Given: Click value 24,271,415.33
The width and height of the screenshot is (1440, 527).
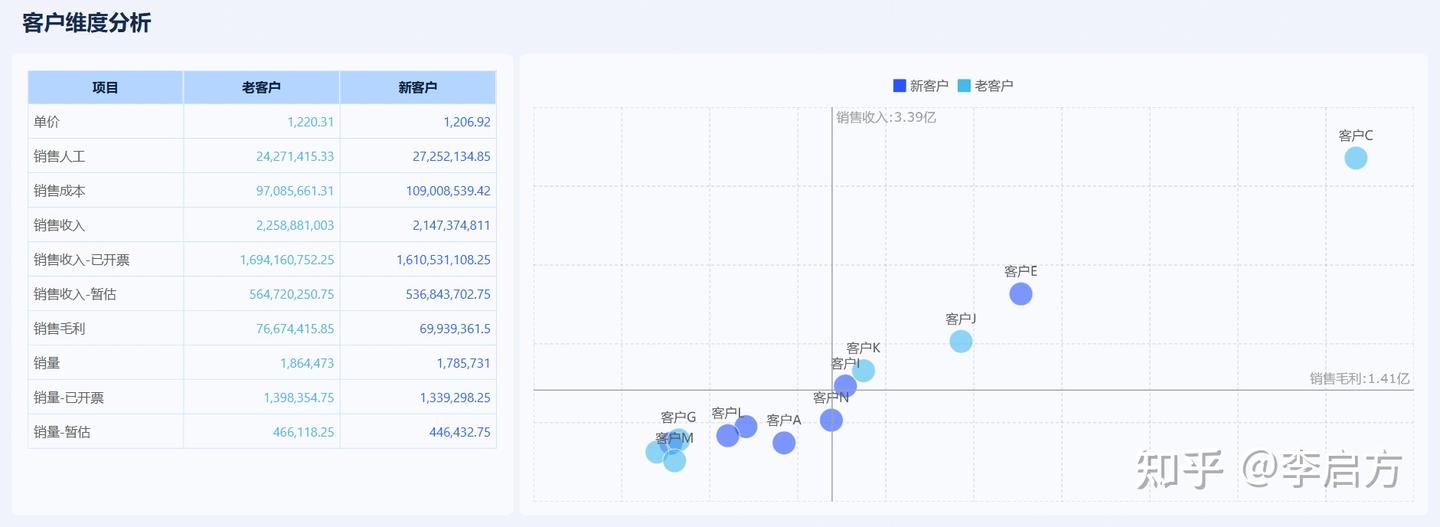Looking at the screenshot, I should tap(295, 157).
